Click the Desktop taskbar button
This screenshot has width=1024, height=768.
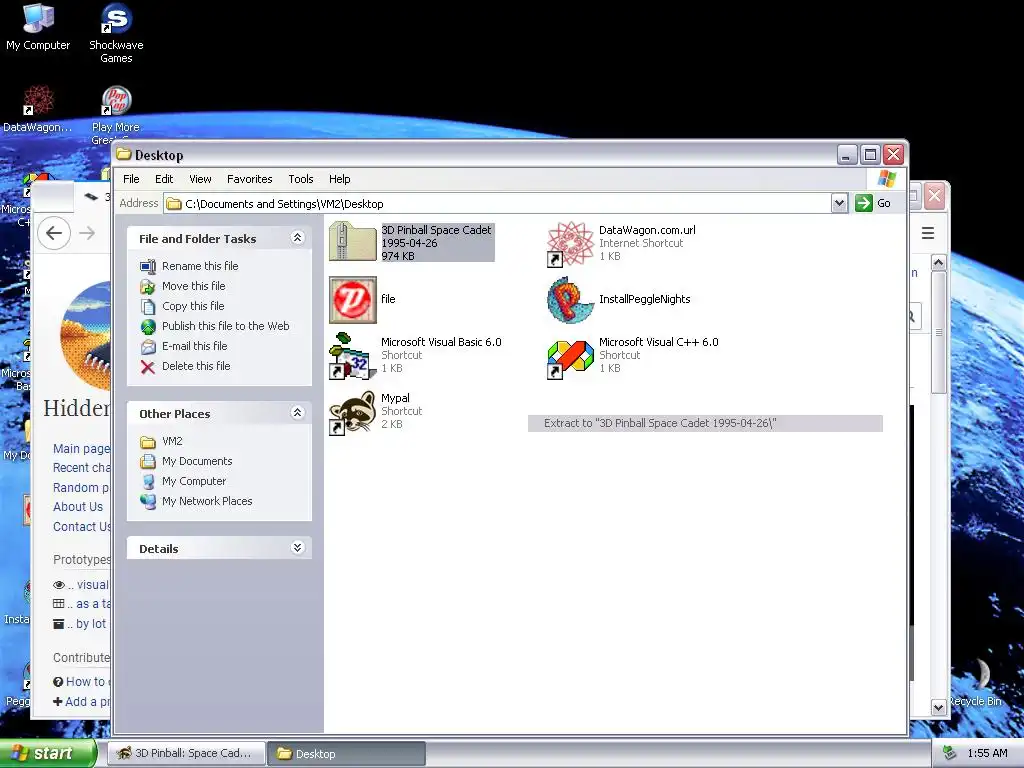(346, 753)
